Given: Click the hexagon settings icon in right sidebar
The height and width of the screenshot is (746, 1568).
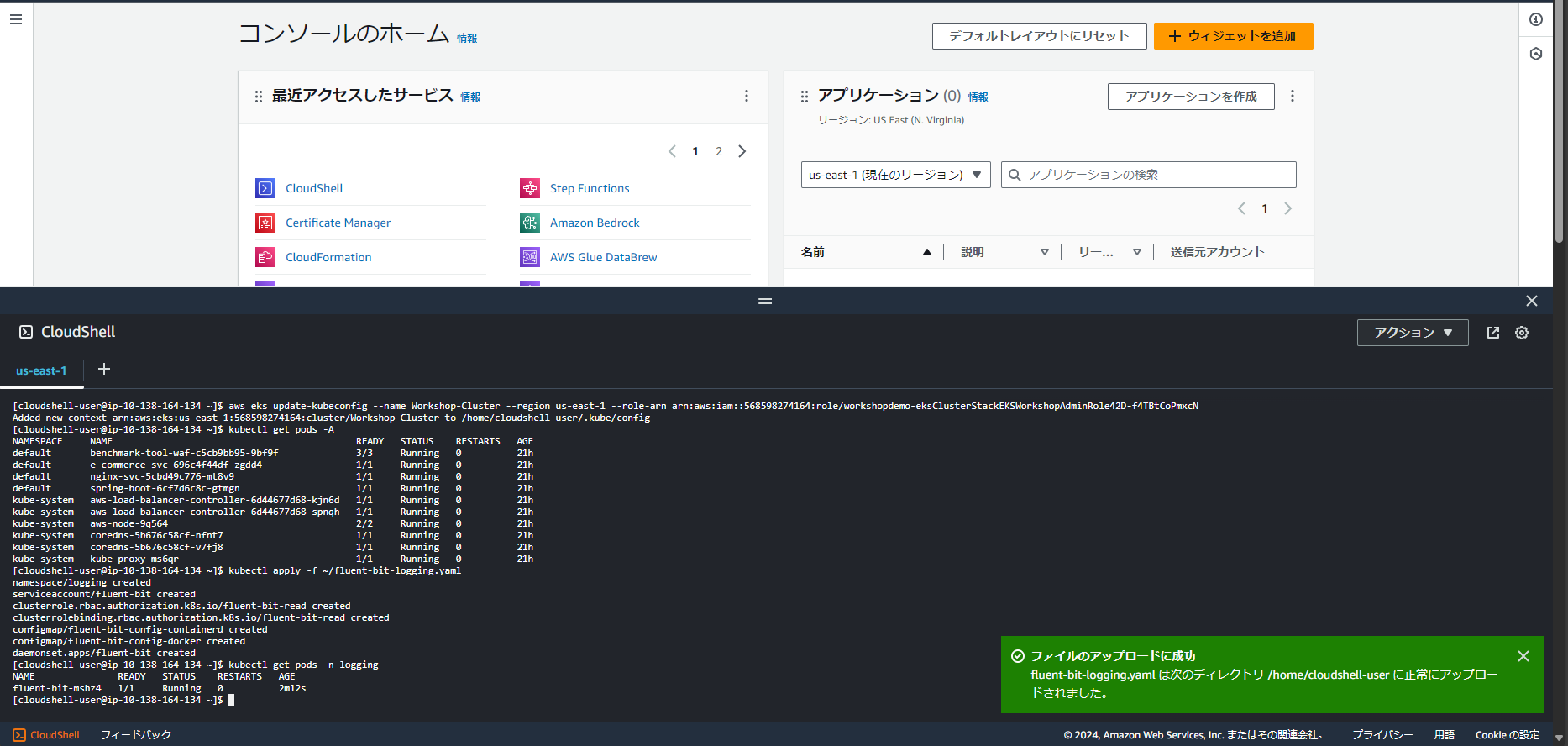Looking at the screenshot, I should click(x=1536, y=54).
